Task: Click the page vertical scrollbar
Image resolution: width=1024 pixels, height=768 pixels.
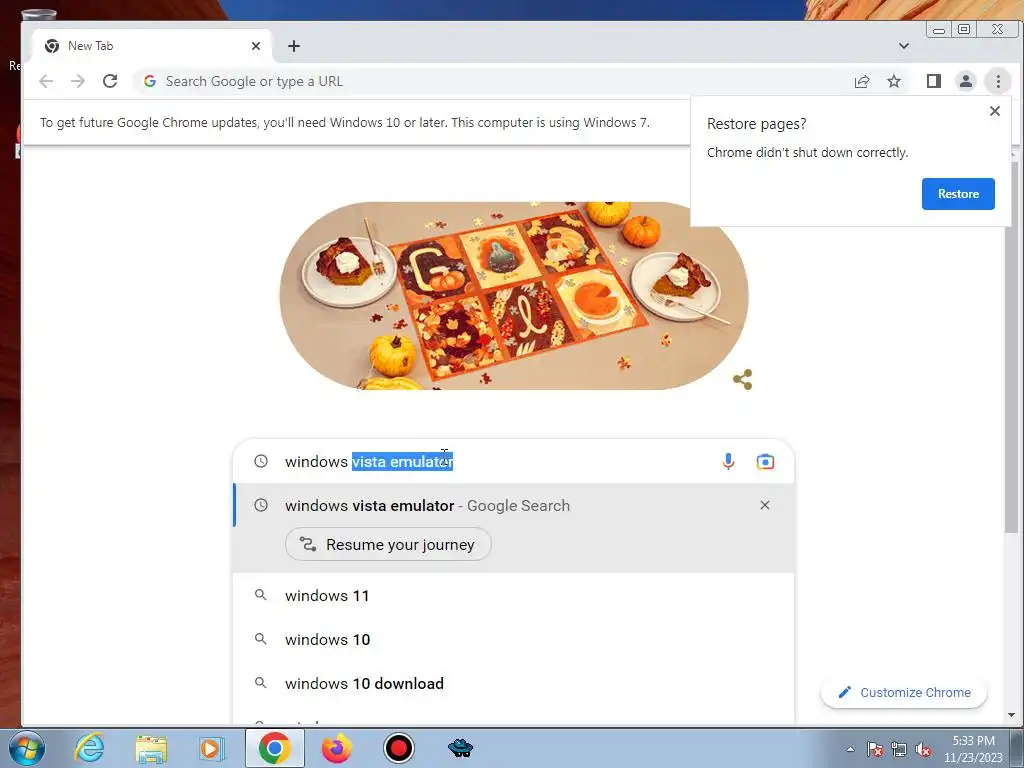Action: coord(1012,346)
